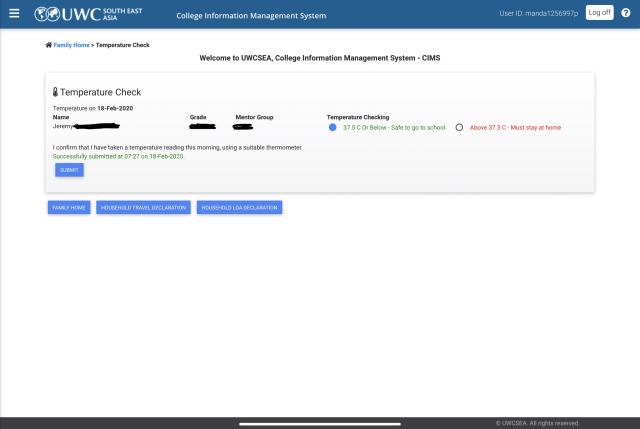Viewport: 640px width, 429px height.
Task: Click the User ID text in header
Action: click(538, 13)
